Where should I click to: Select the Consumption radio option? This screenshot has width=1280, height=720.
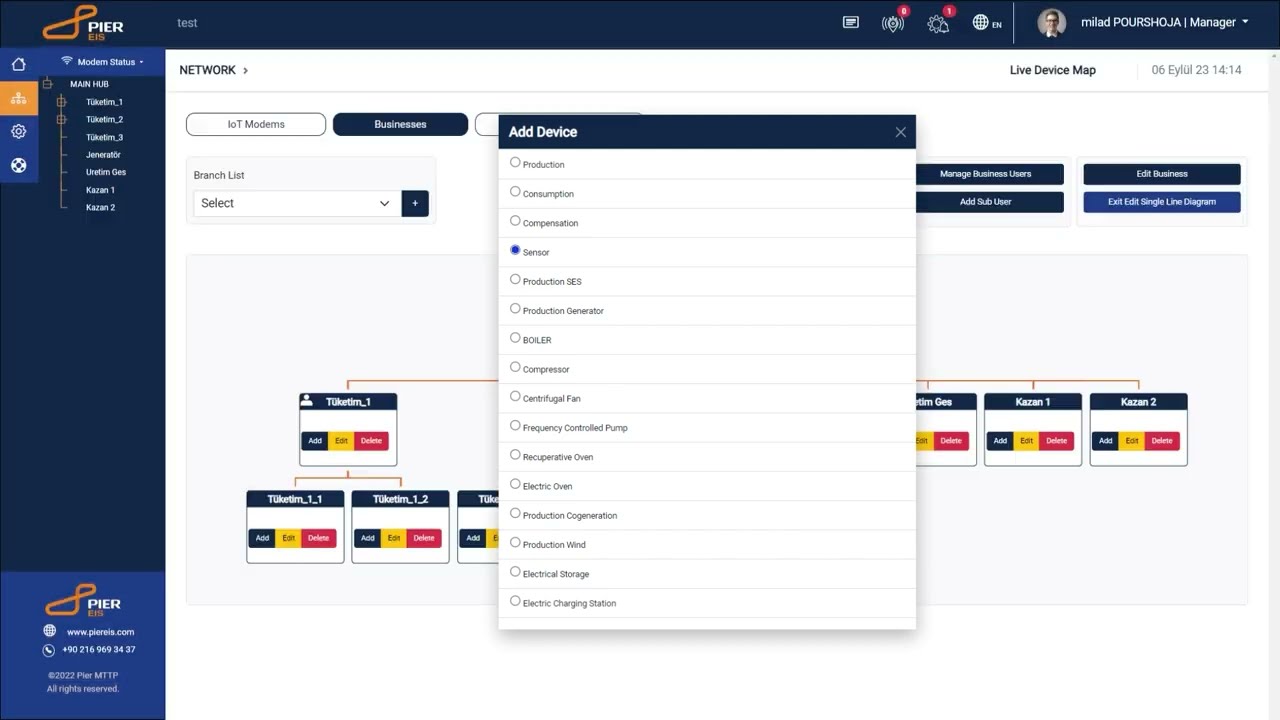(515, 191)
